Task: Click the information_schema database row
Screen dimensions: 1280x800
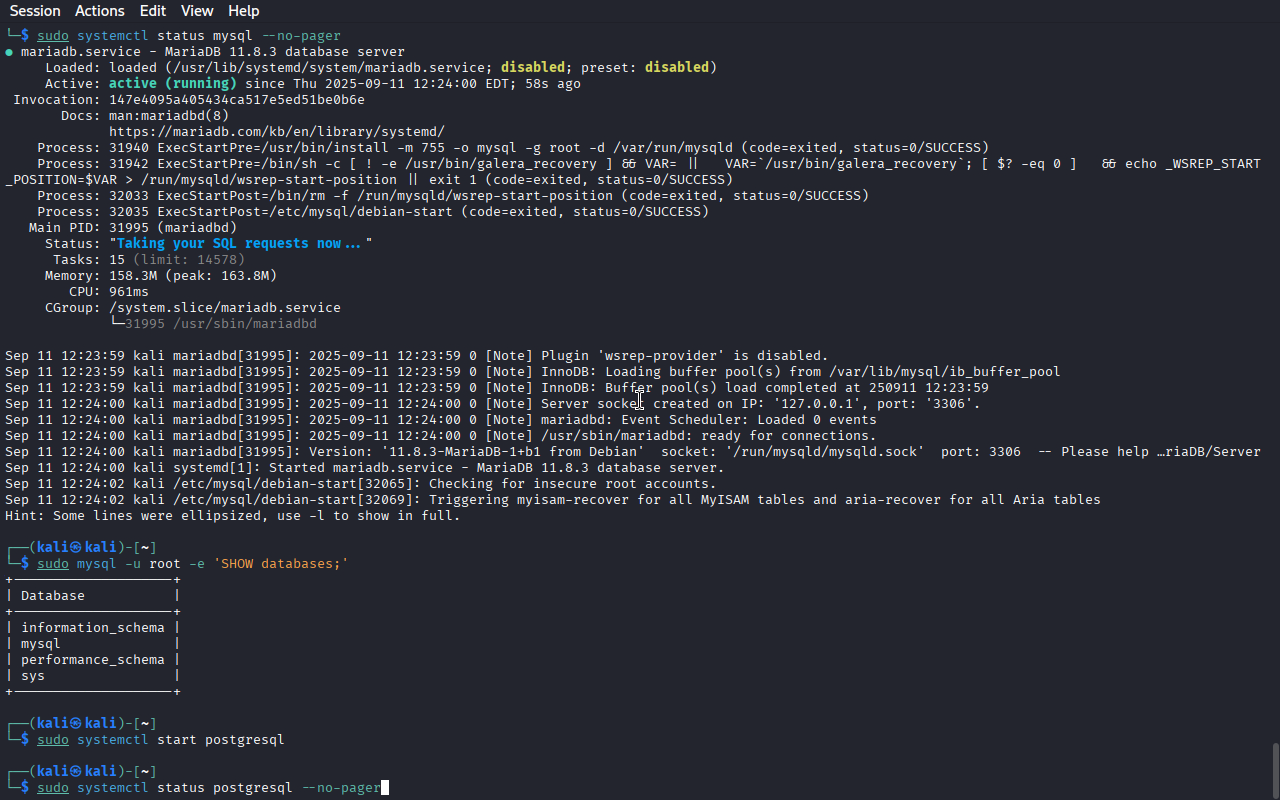Action: (93, 628)
